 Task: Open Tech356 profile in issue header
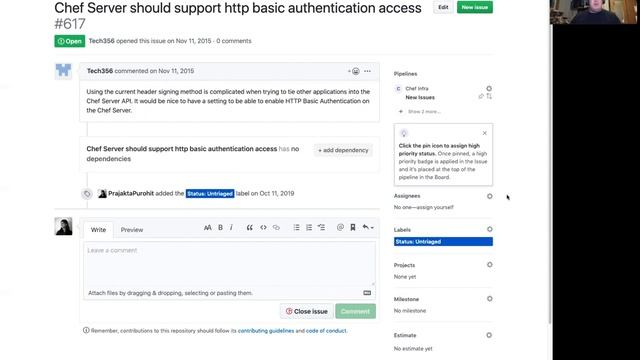[x=101, y=41]
